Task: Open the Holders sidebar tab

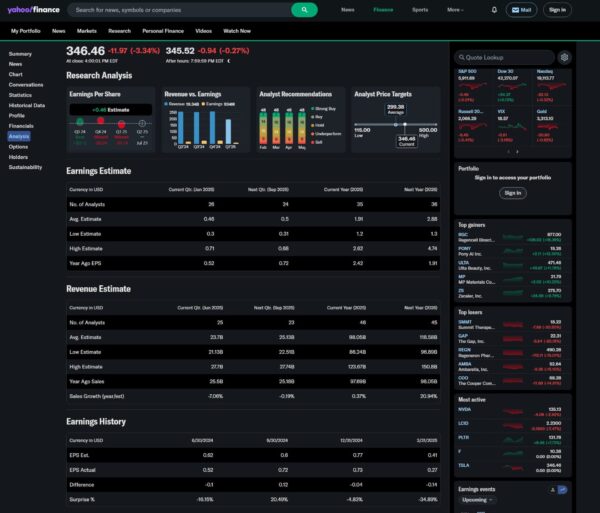Action: tap(18, 157)
